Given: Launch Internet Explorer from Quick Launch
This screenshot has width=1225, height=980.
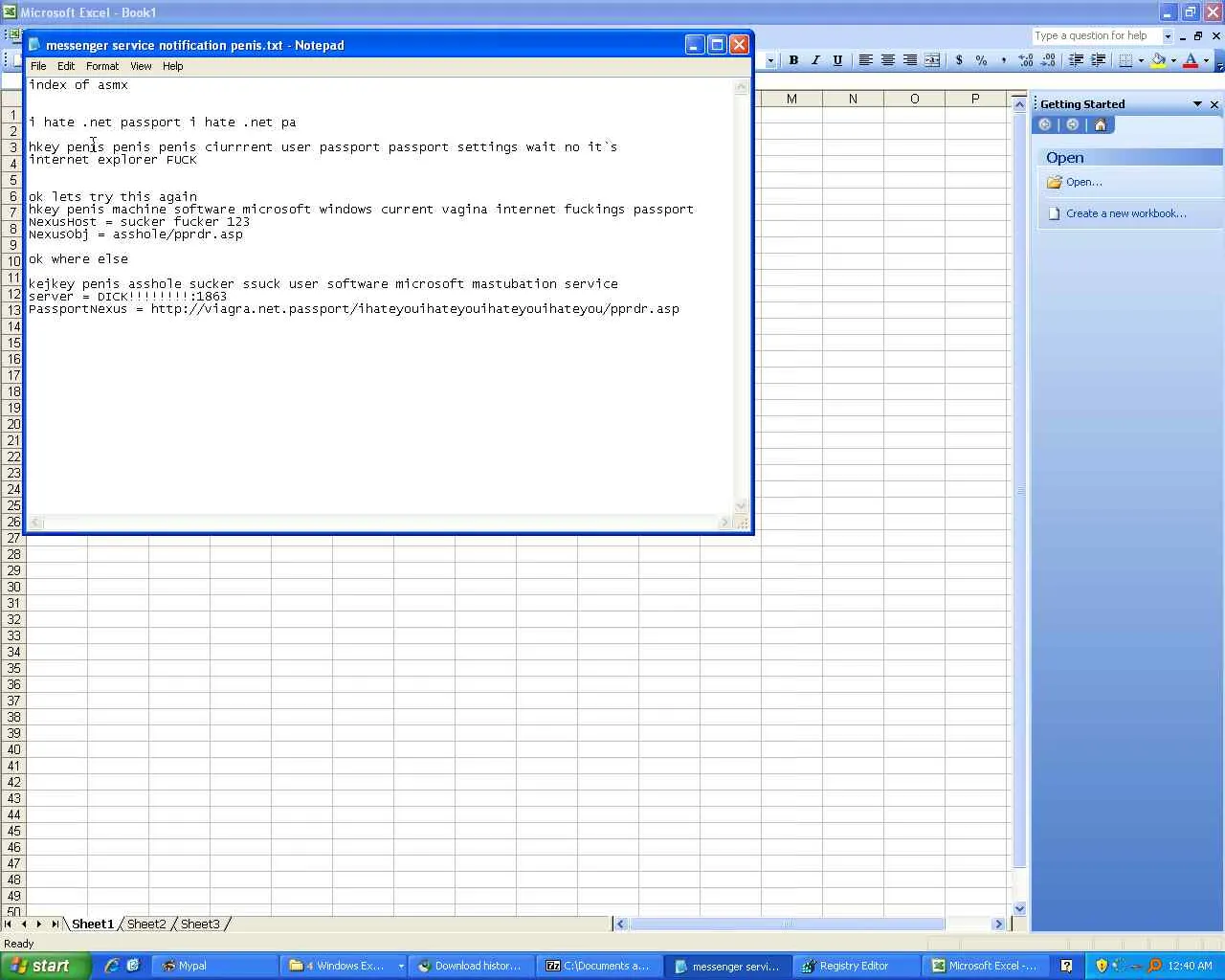Looking at the screenshot, I should point(112,966).
